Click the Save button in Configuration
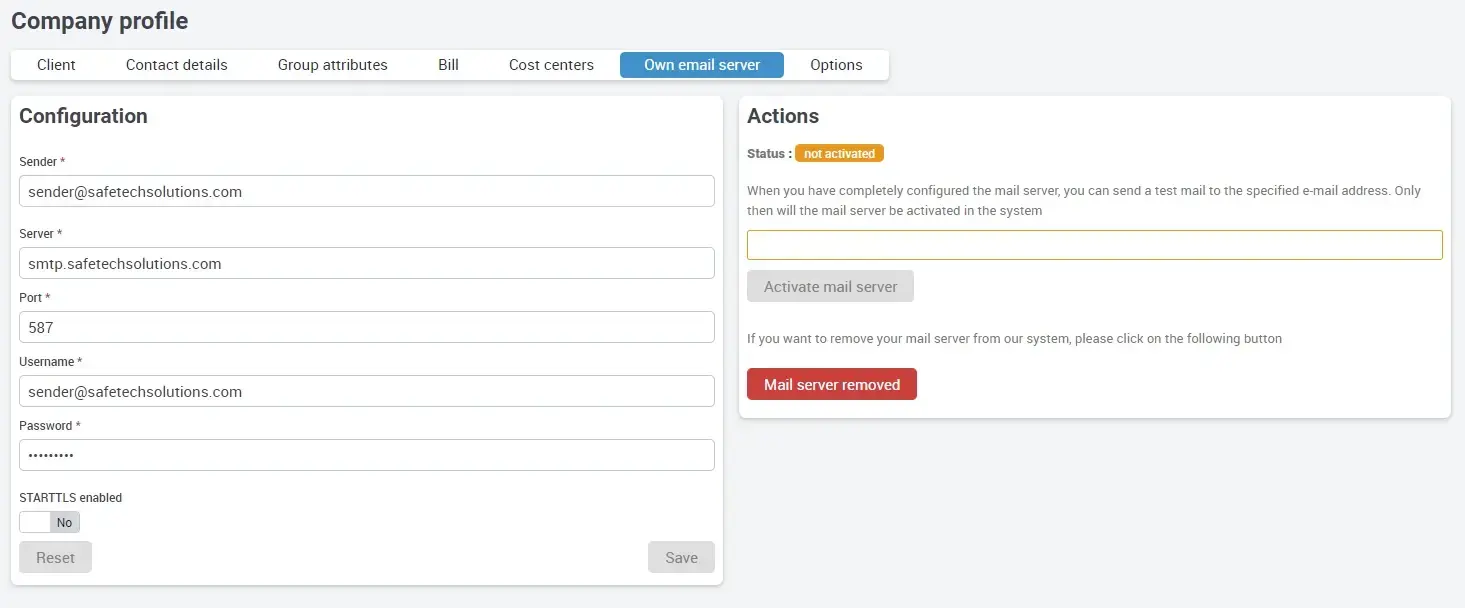Image resolution: width=1465 pixels, height=608 pixels. coord(681,557)
